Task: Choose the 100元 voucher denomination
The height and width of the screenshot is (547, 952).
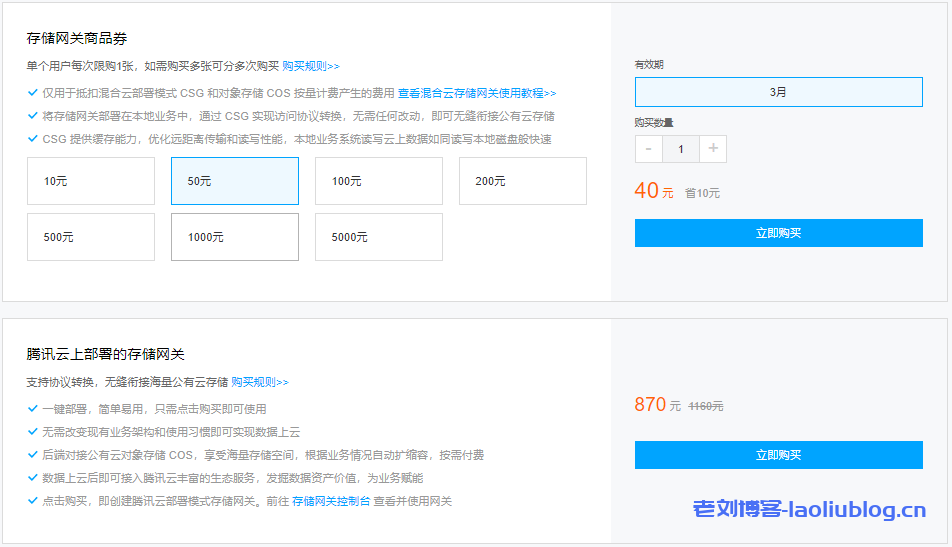Action: [x=379, y=181]
